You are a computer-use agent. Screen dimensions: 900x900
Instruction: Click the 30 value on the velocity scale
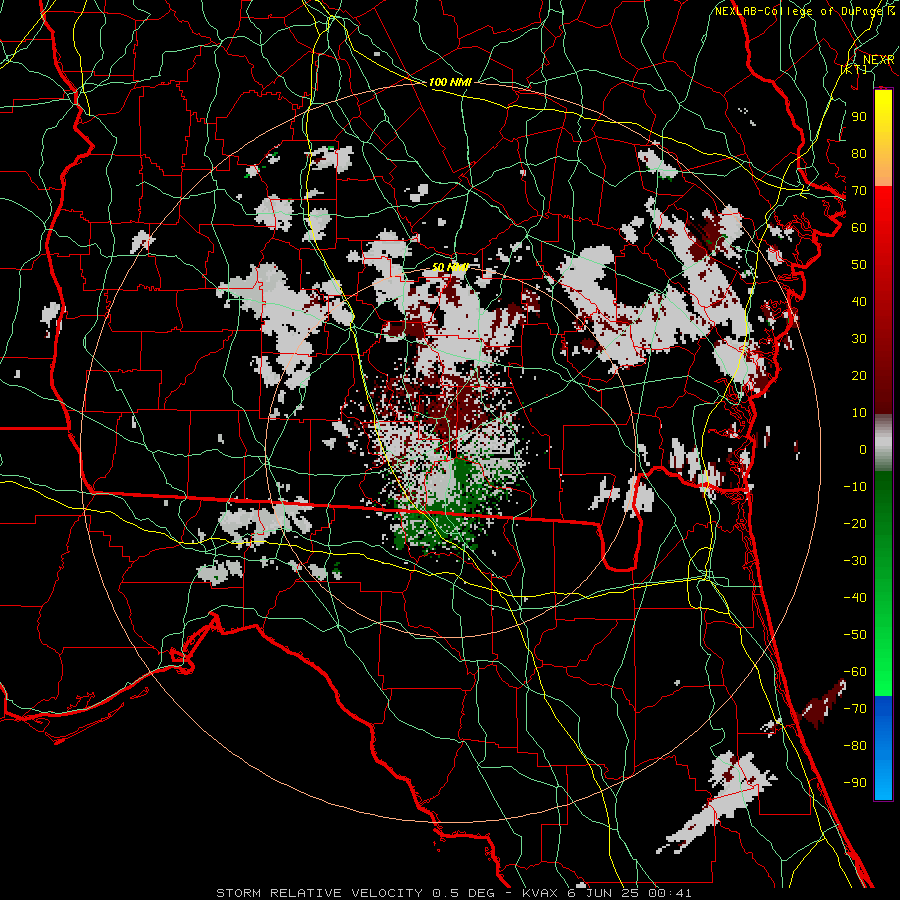(x=859, y=339)
